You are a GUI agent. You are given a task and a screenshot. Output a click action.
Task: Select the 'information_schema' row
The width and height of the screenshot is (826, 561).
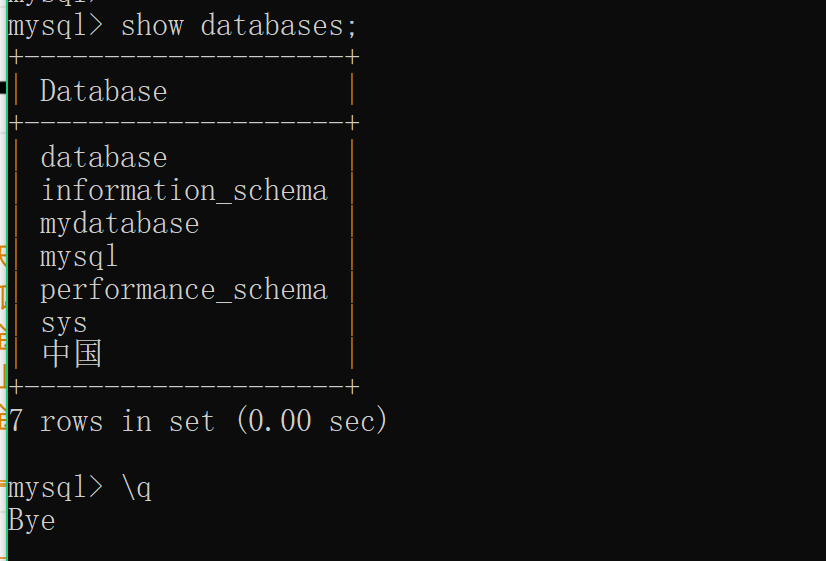point(184,191)
